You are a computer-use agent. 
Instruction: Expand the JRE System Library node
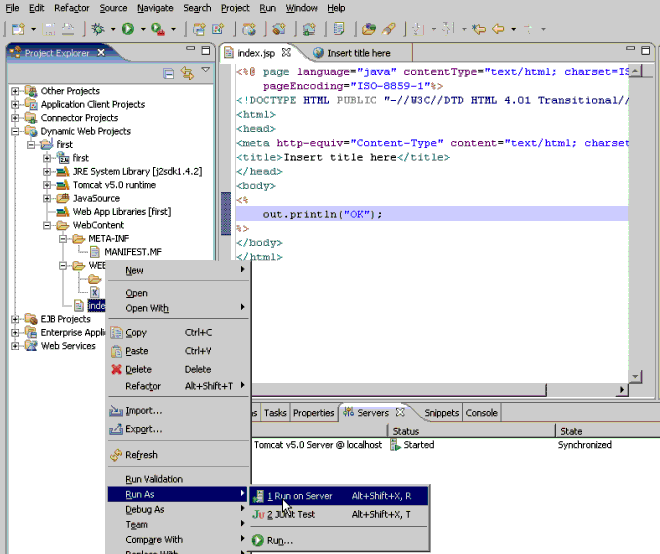tap(47, 172)
